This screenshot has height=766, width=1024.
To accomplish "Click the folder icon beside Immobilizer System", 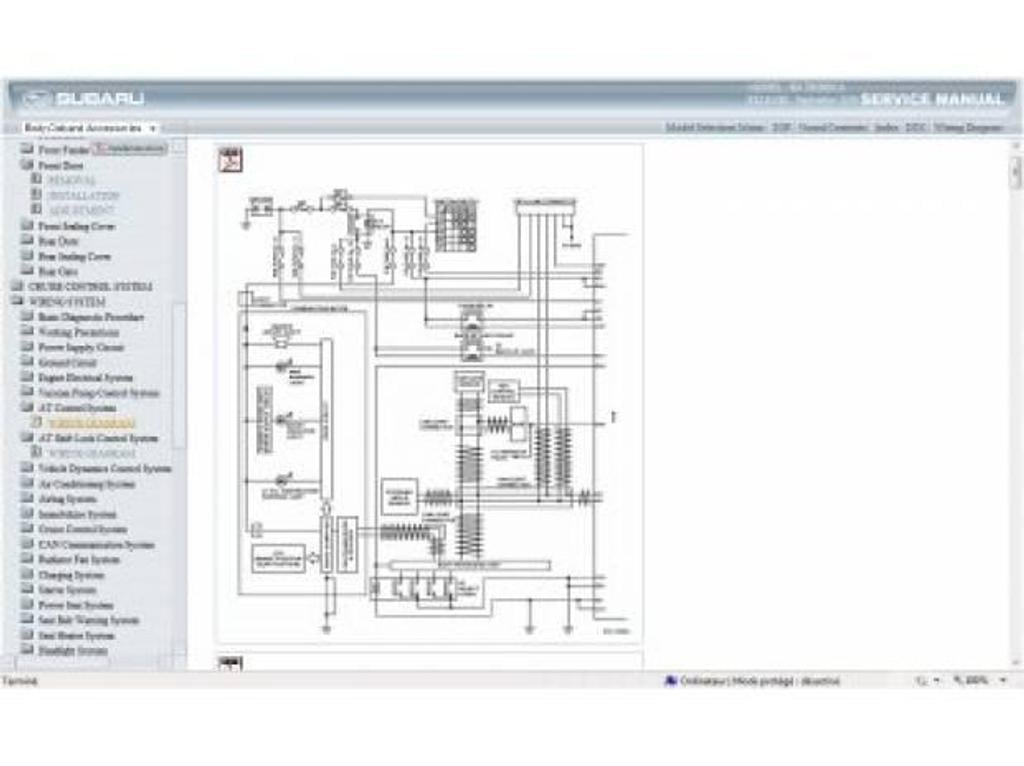I will [27, 513].
